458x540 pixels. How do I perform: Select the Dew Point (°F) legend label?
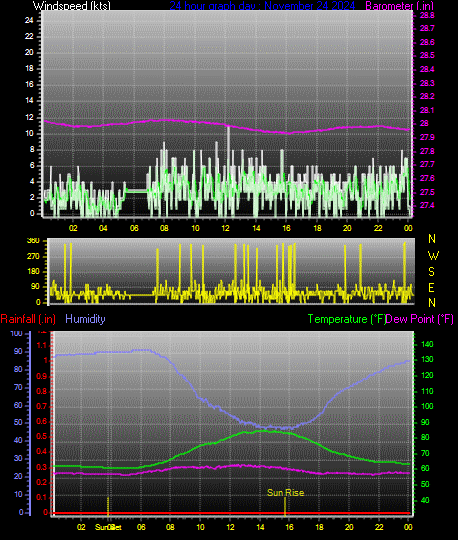click(419, 319)
